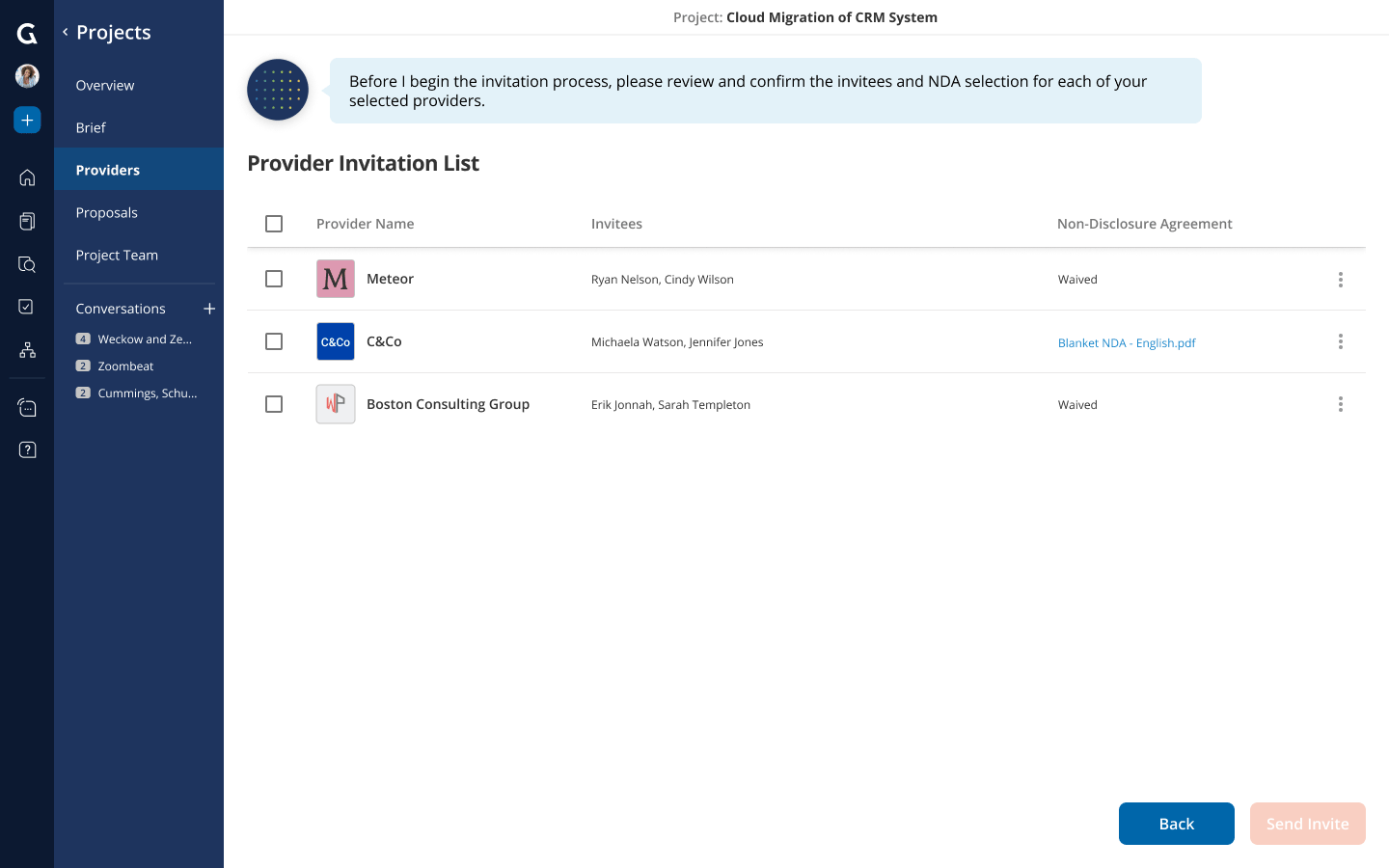Open the organization hierarchy icon
The image size is (1389, 868).
[x=27, y=350]
